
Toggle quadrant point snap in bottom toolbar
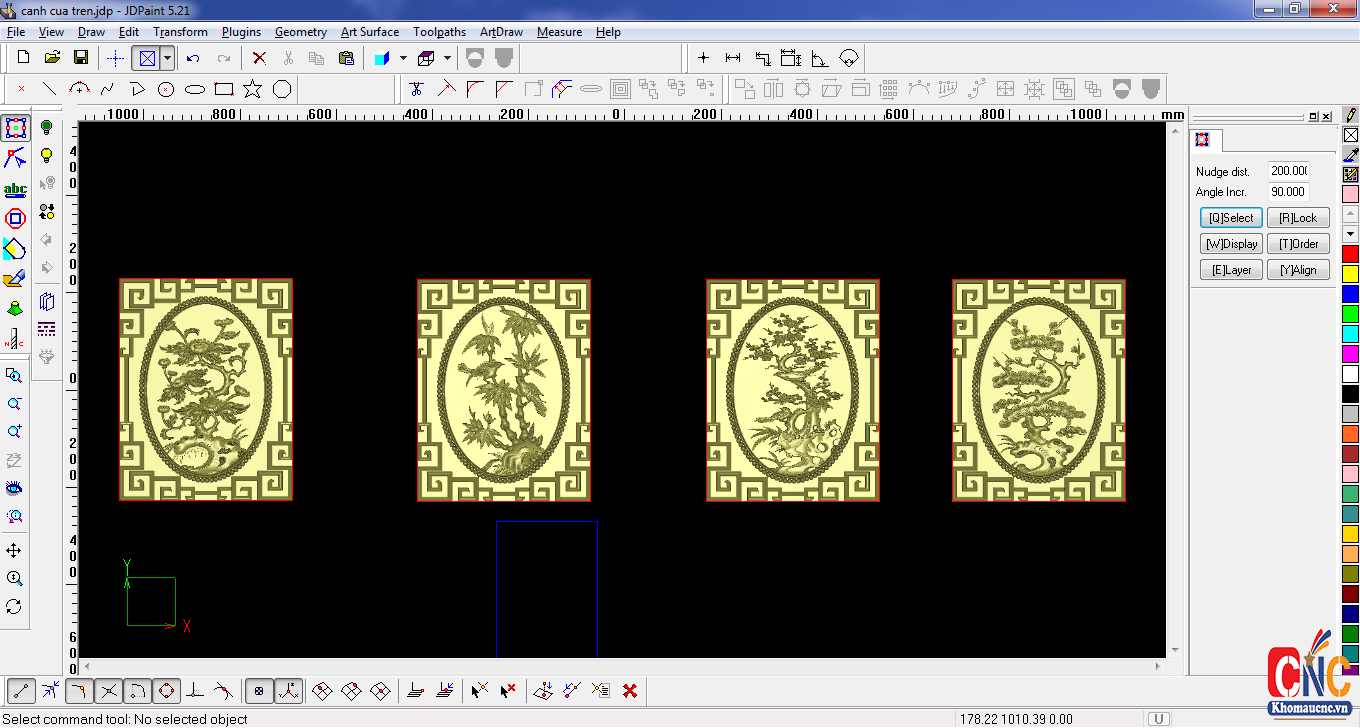166,690
